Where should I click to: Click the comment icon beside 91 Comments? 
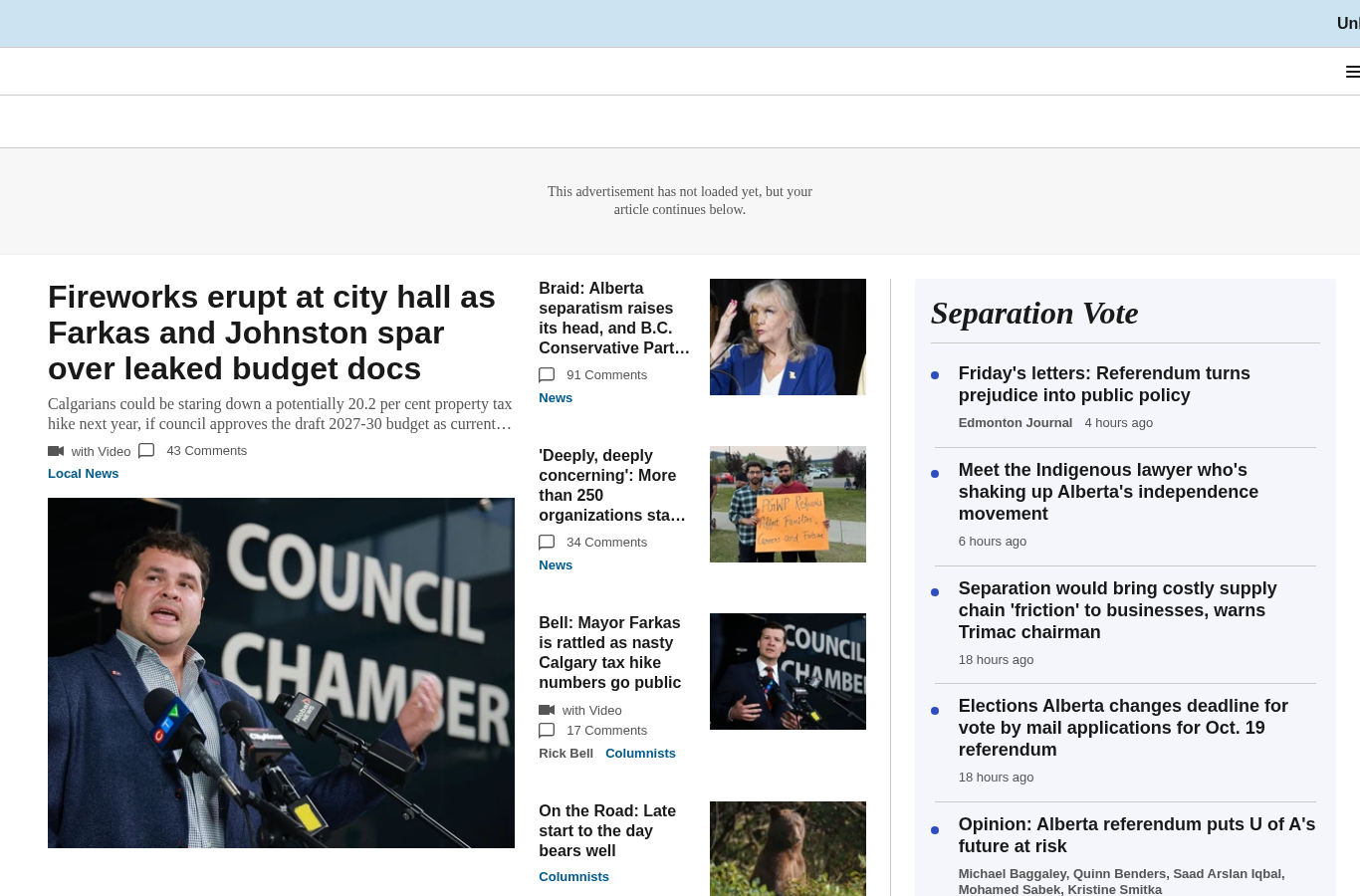tap(547, 375)
